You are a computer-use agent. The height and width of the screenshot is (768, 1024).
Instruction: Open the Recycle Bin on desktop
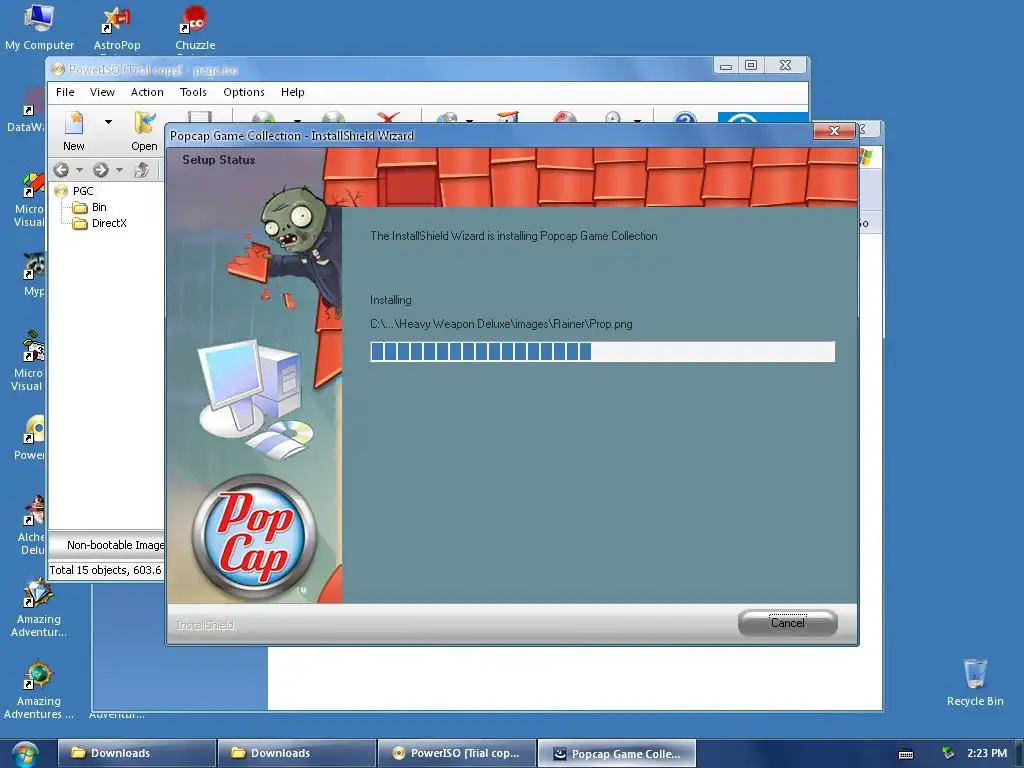click(975, 682)
